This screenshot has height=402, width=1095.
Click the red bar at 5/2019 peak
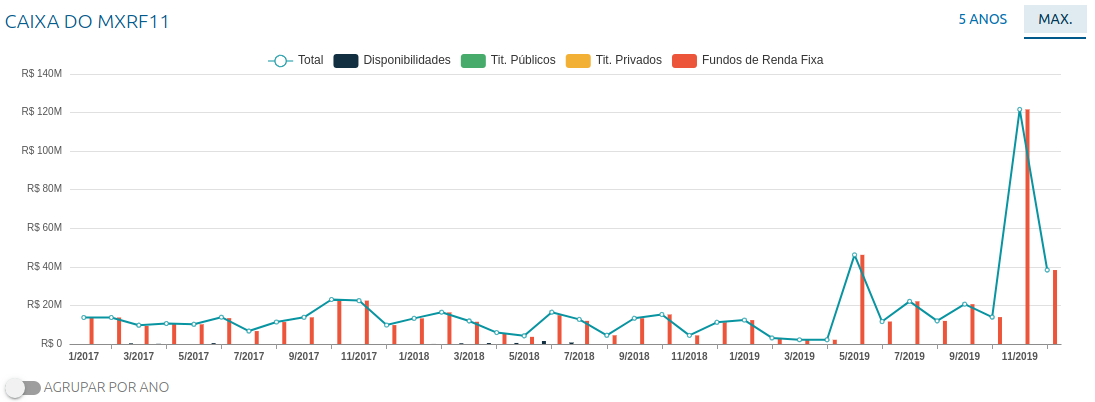[862, 299]
